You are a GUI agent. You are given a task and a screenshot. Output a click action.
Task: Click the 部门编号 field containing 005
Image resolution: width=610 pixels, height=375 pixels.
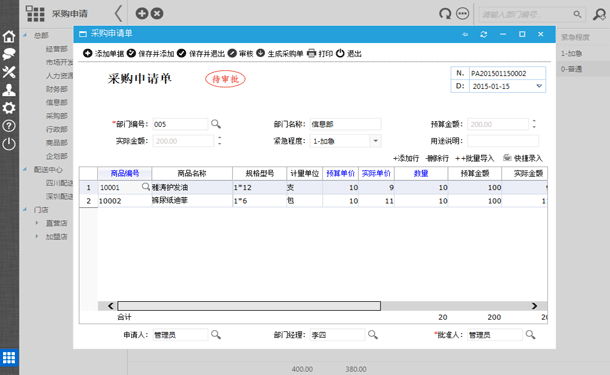(180, 124)
